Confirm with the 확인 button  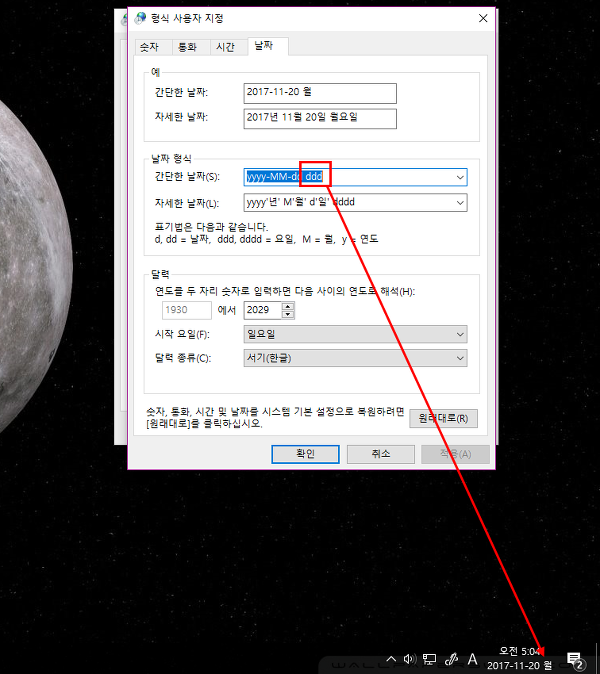(x=305, y=454)
